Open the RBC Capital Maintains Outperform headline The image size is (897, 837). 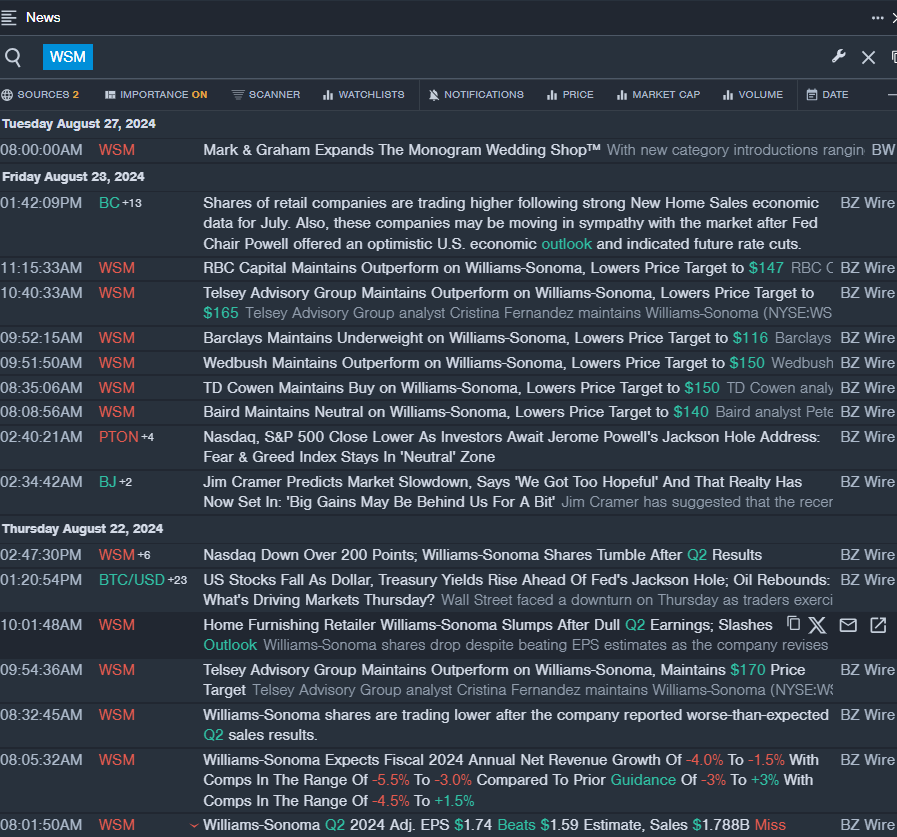pos(494,268)
